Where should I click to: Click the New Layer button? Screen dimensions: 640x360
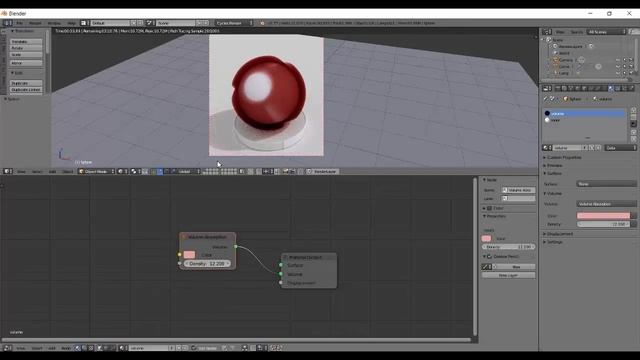tap(508, 275)
